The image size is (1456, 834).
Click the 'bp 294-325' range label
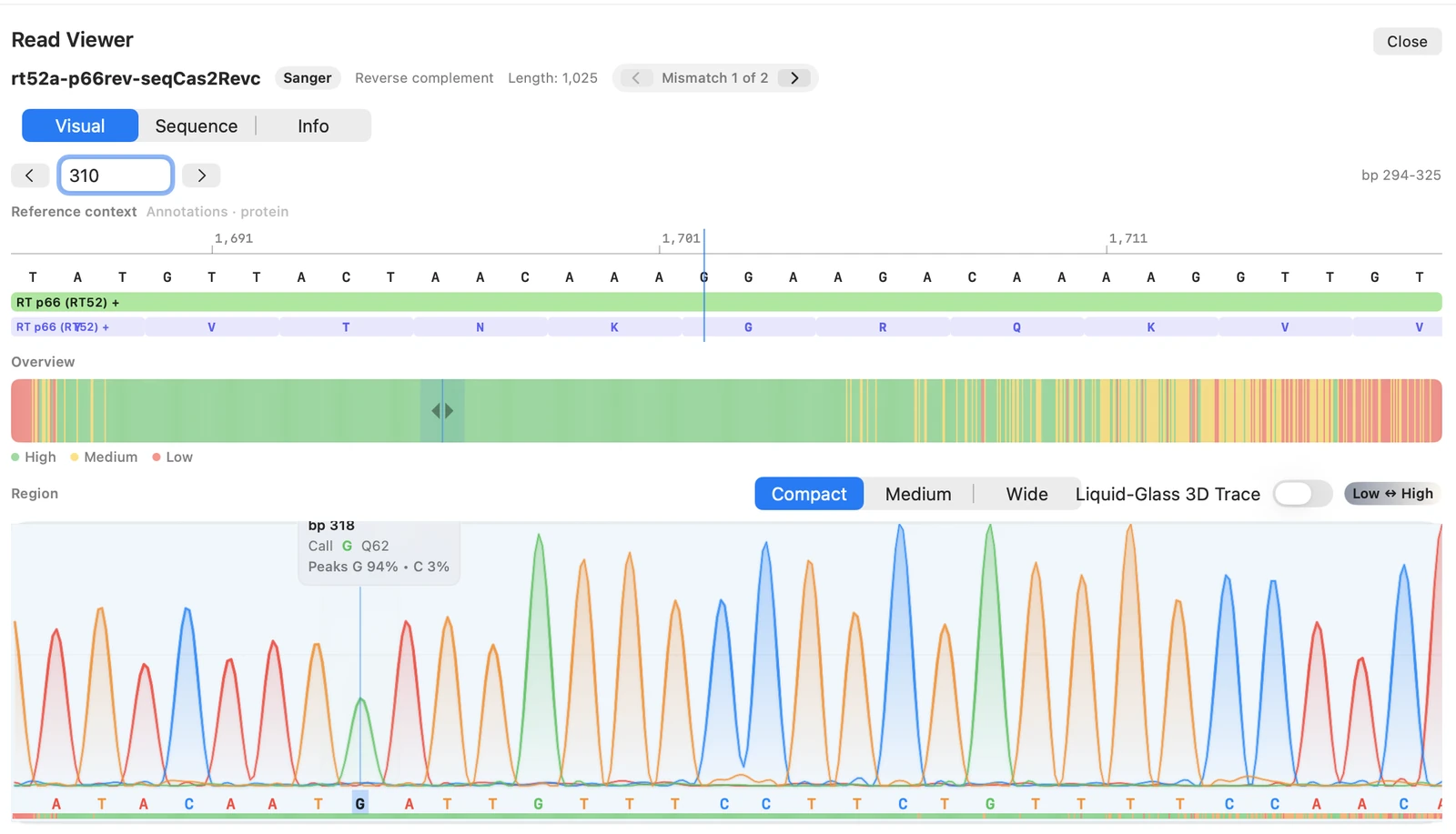coord(1400,176)
